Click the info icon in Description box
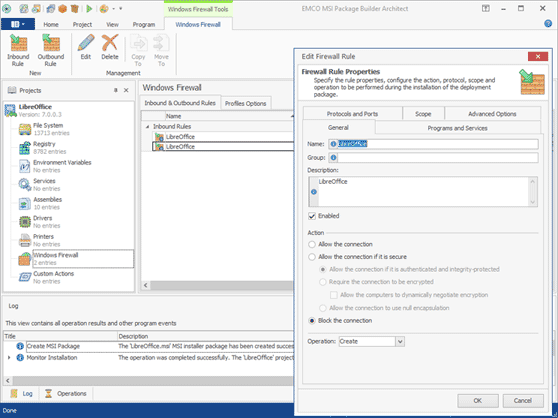 [314, 192]
